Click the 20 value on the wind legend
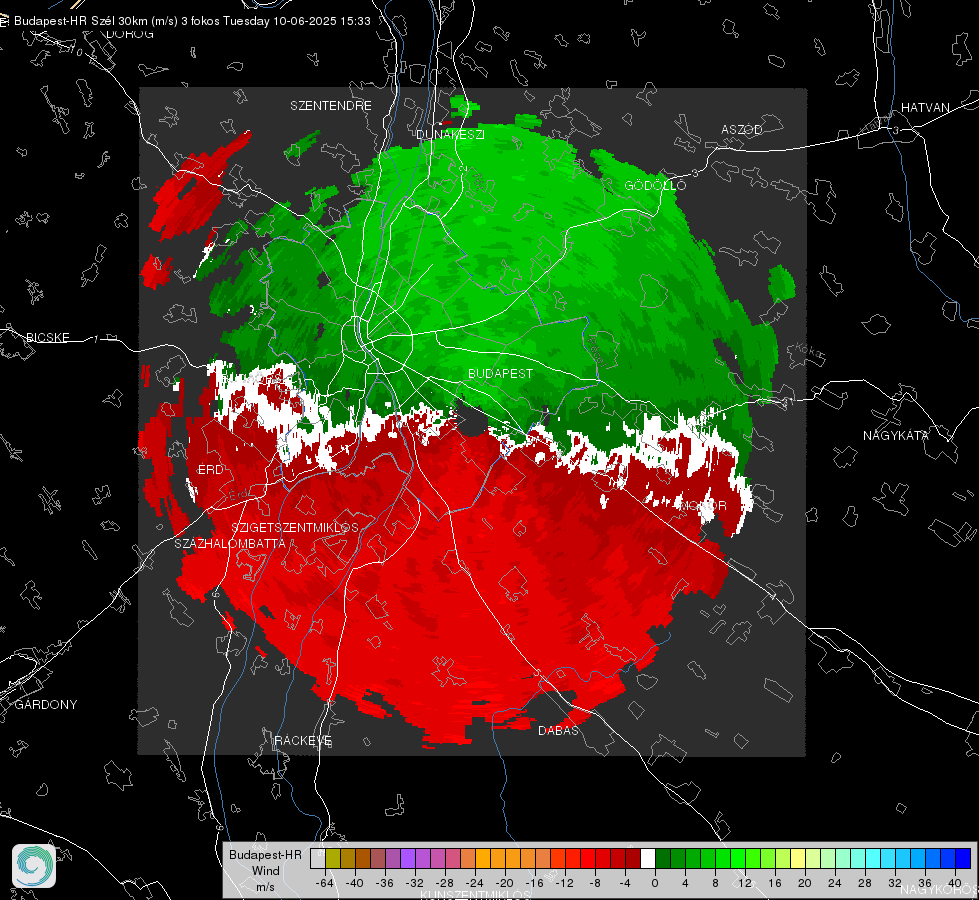979x900 pixels. [x=804, y=883]
